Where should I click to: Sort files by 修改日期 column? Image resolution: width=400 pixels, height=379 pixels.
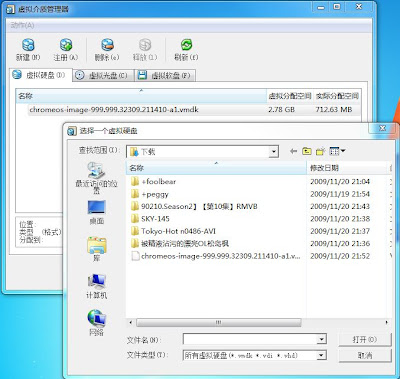pos(347,168)
